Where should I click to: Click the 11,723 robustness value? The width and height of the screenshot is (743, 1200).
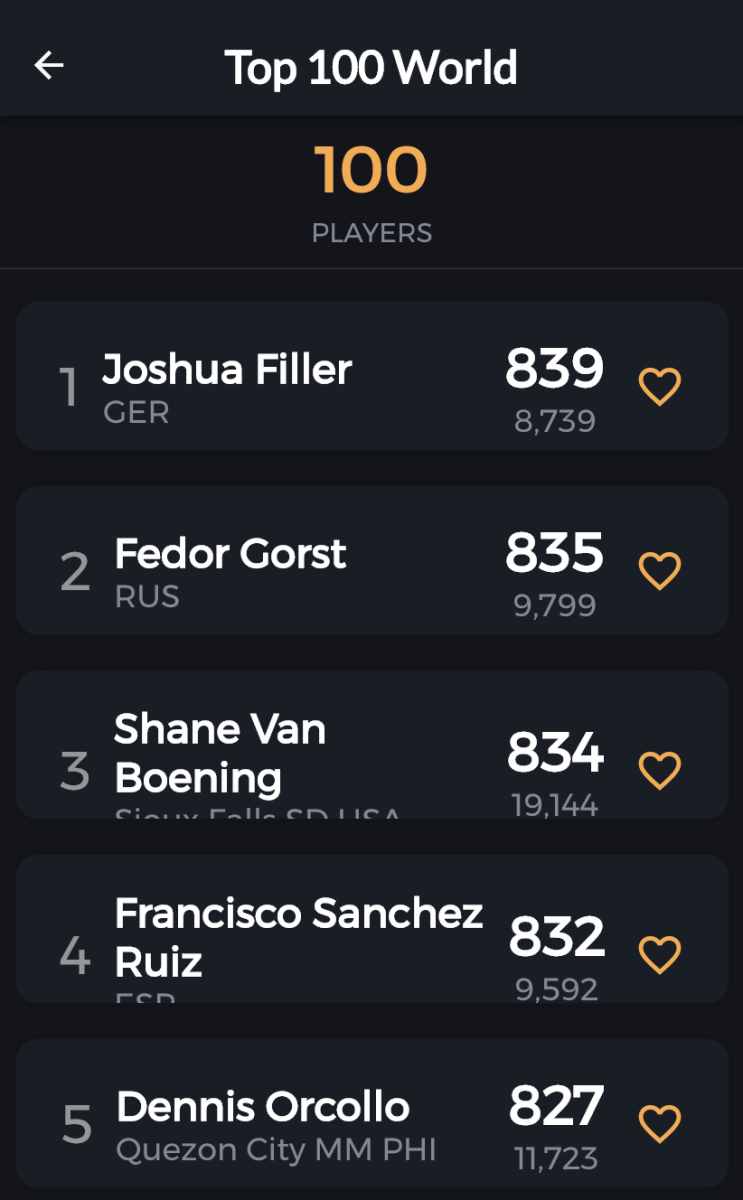[556, 1159]
